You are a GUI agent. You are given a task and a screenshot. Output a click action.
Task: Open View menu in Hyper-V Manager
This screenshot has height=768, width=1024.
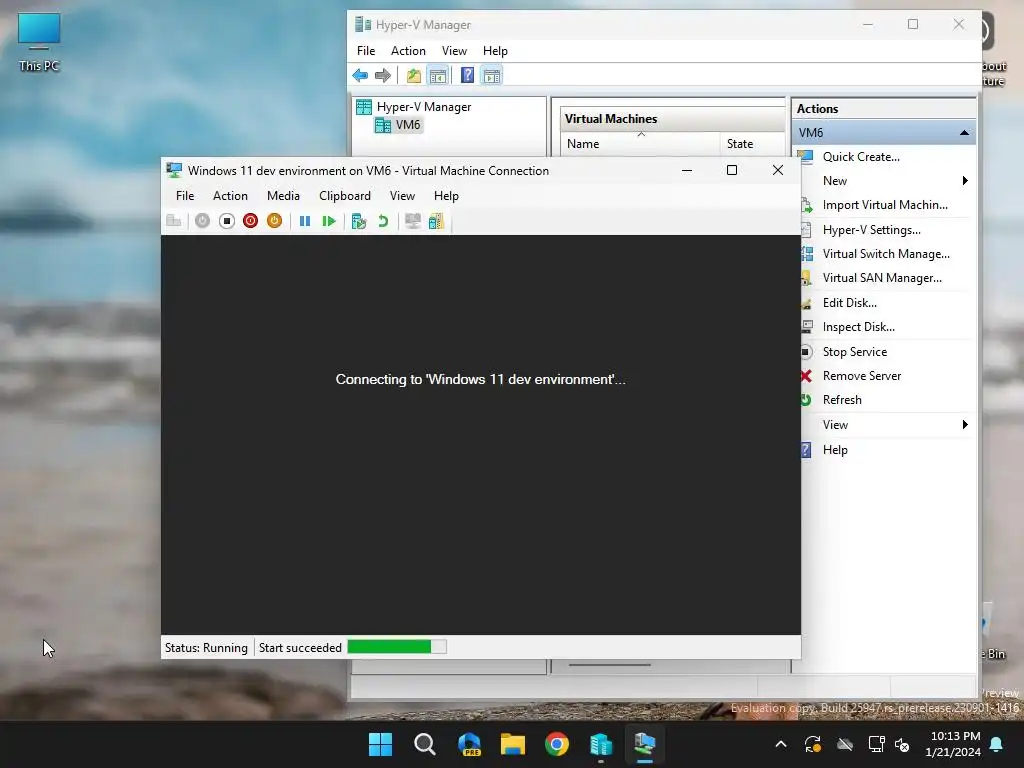coord(454,51)
